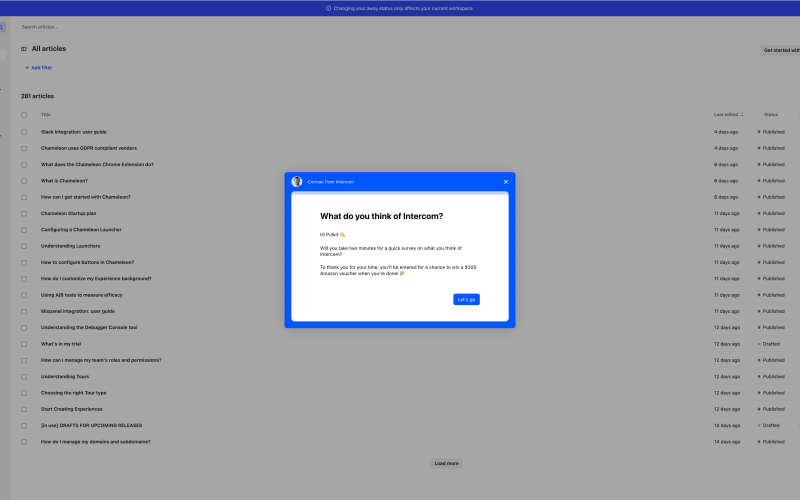This screenshot has width=800, height=500.
Task: Check the Chrome Extension article checkbox
Action: point(24,165)
